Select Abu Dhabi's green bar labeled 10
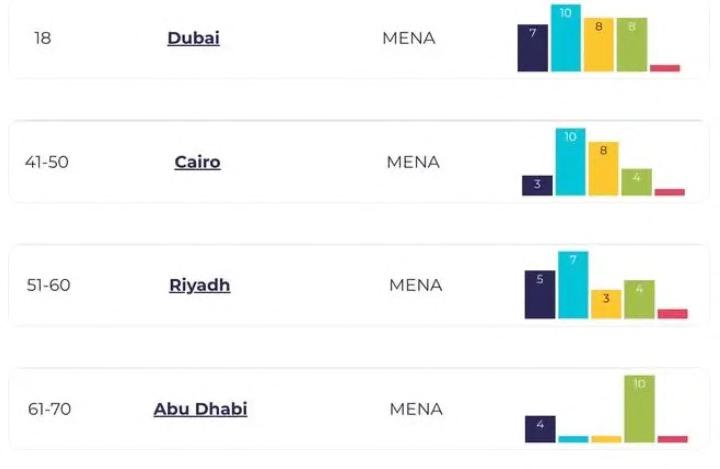The image size is (720, 469). click(638, 408)
